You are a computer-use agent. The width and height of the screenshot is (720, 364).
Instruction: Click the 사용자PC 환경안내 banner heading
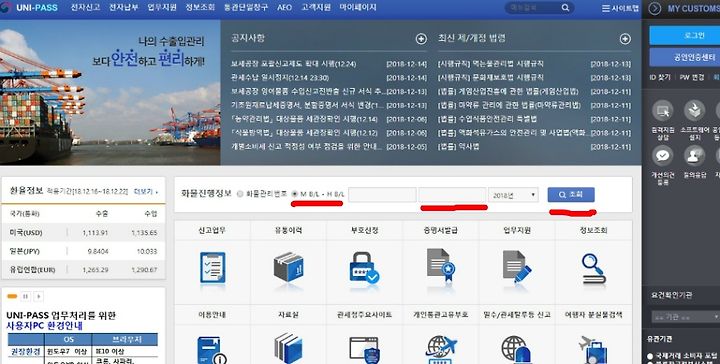click(45, 326)
